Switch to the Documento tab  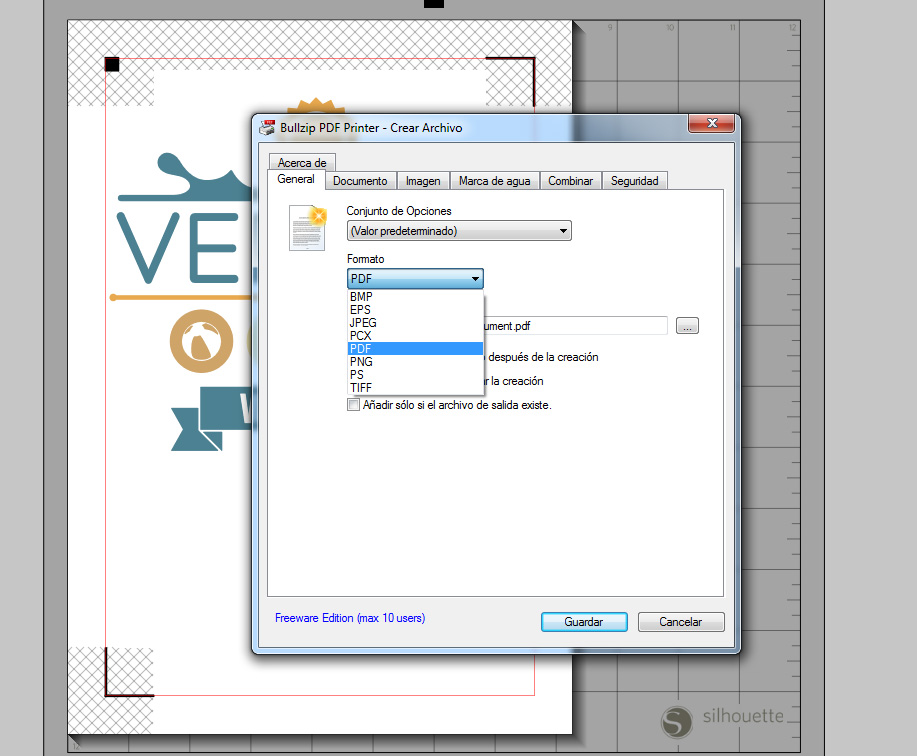[360, 181]
